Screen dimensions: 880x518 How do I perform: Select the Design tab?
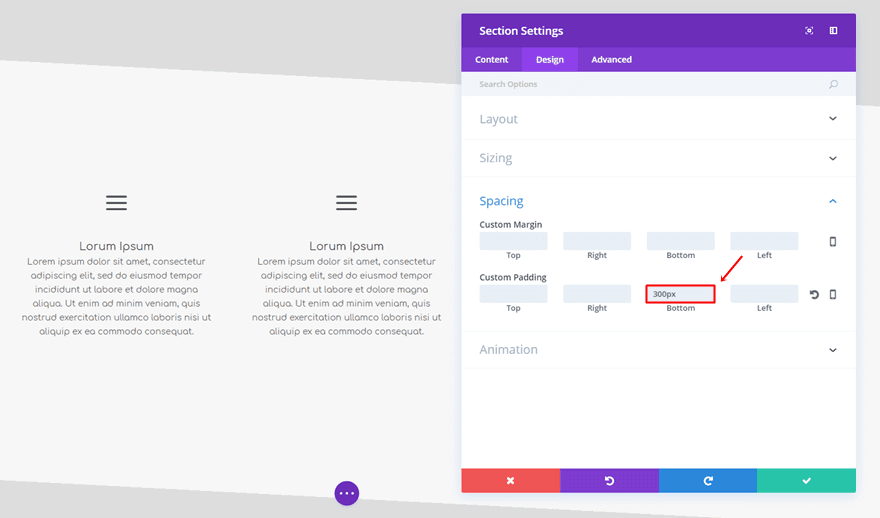coord(549,59)
